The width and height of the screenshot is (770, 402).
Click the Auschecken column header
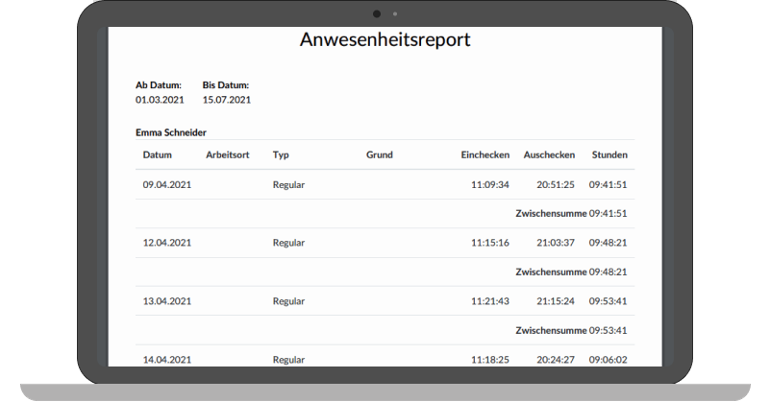(549, 155)
